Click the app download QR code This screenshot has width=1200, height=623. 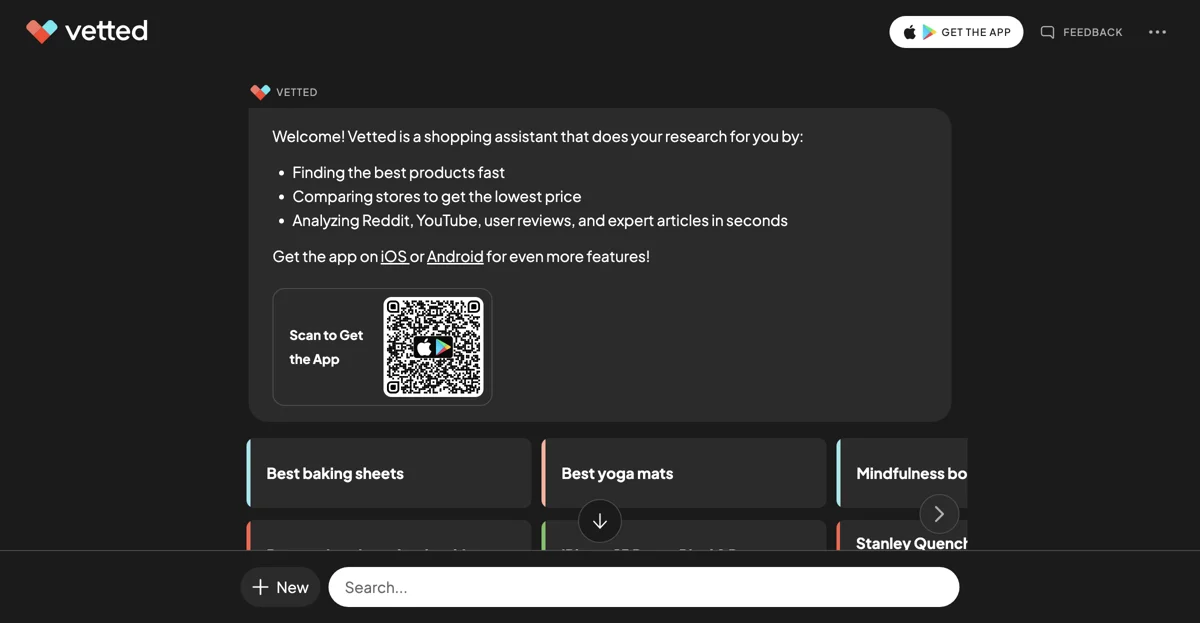(433, 347)
